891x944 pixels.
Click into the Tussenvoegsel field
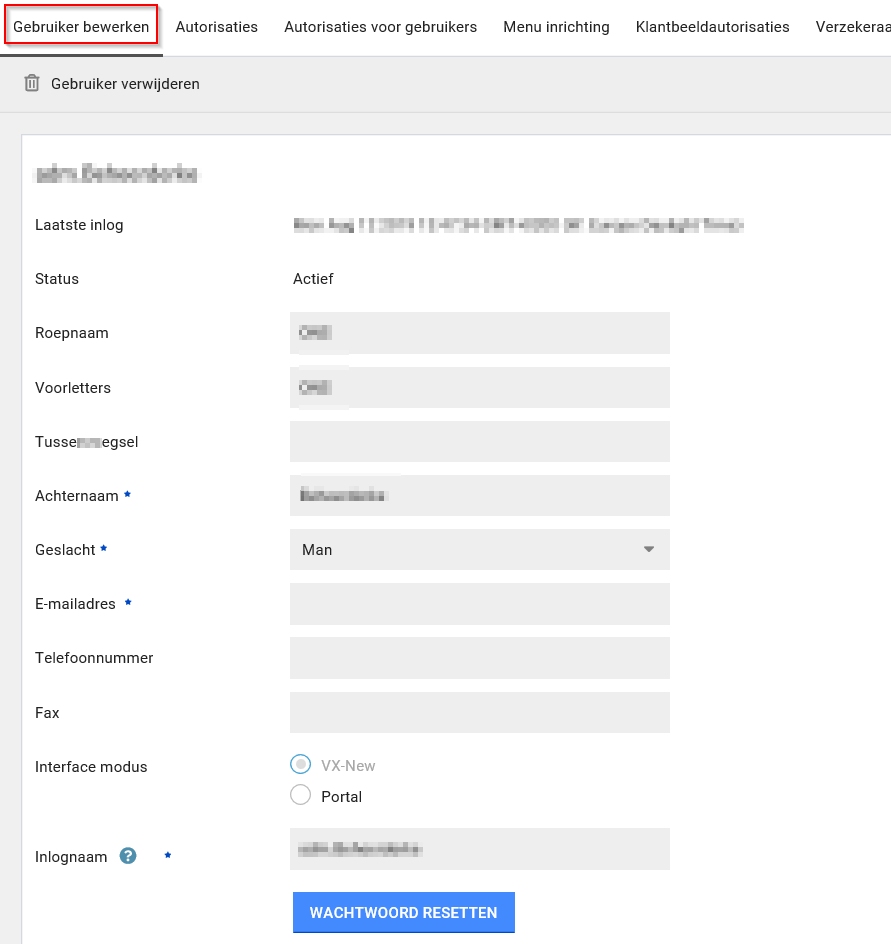click(x=479, y=441)
